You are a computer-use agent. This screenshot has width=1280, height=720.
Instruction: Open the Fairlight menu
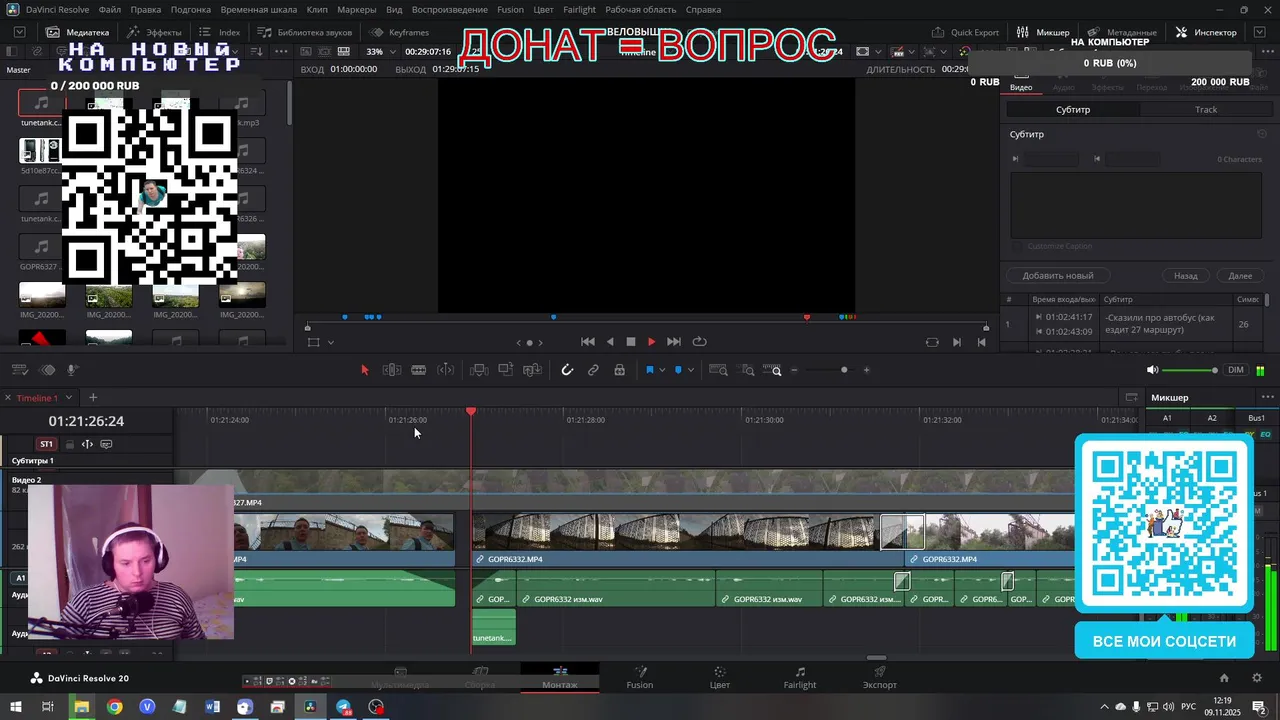[579, 9]
